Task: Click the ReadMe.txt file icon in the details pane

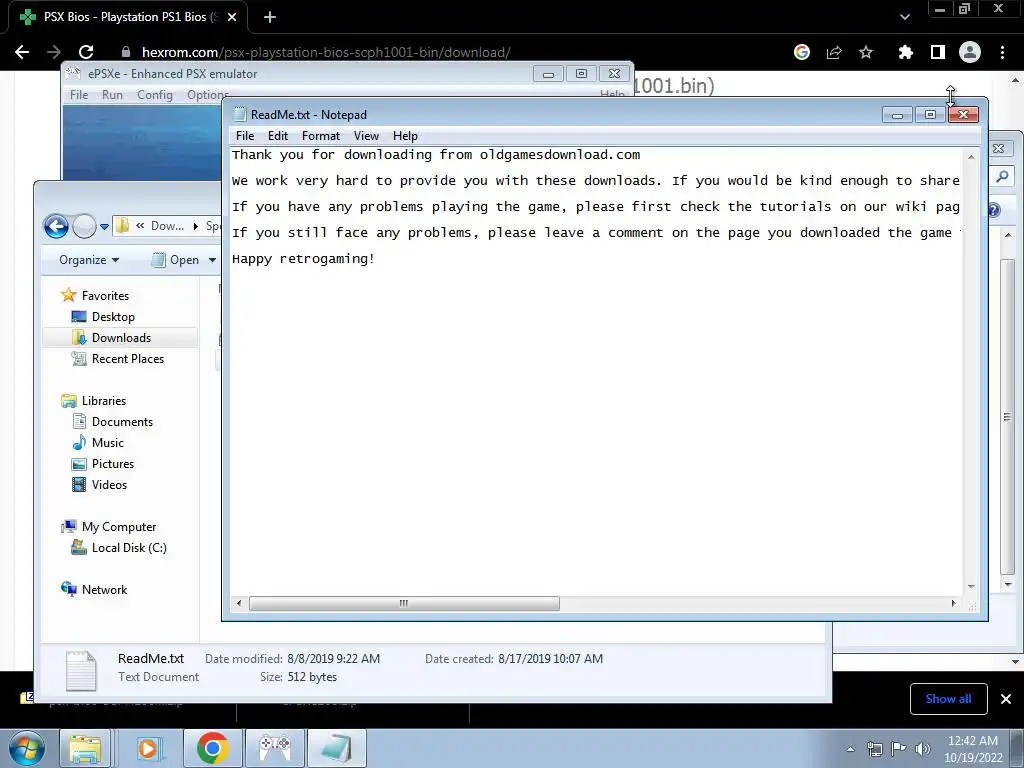Action: pos(81,670)
